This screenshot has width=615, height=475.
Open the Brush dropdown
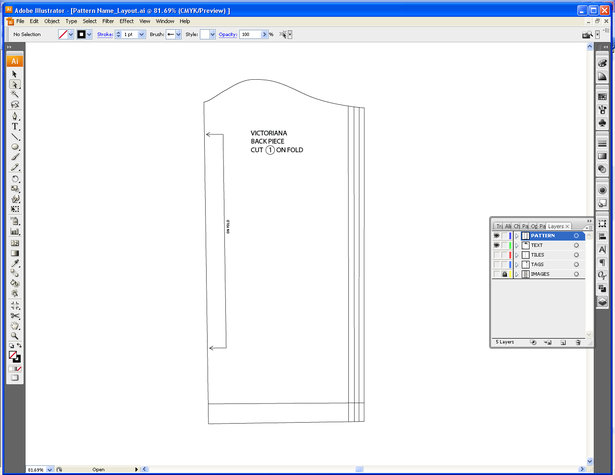[x=178, y=35]
